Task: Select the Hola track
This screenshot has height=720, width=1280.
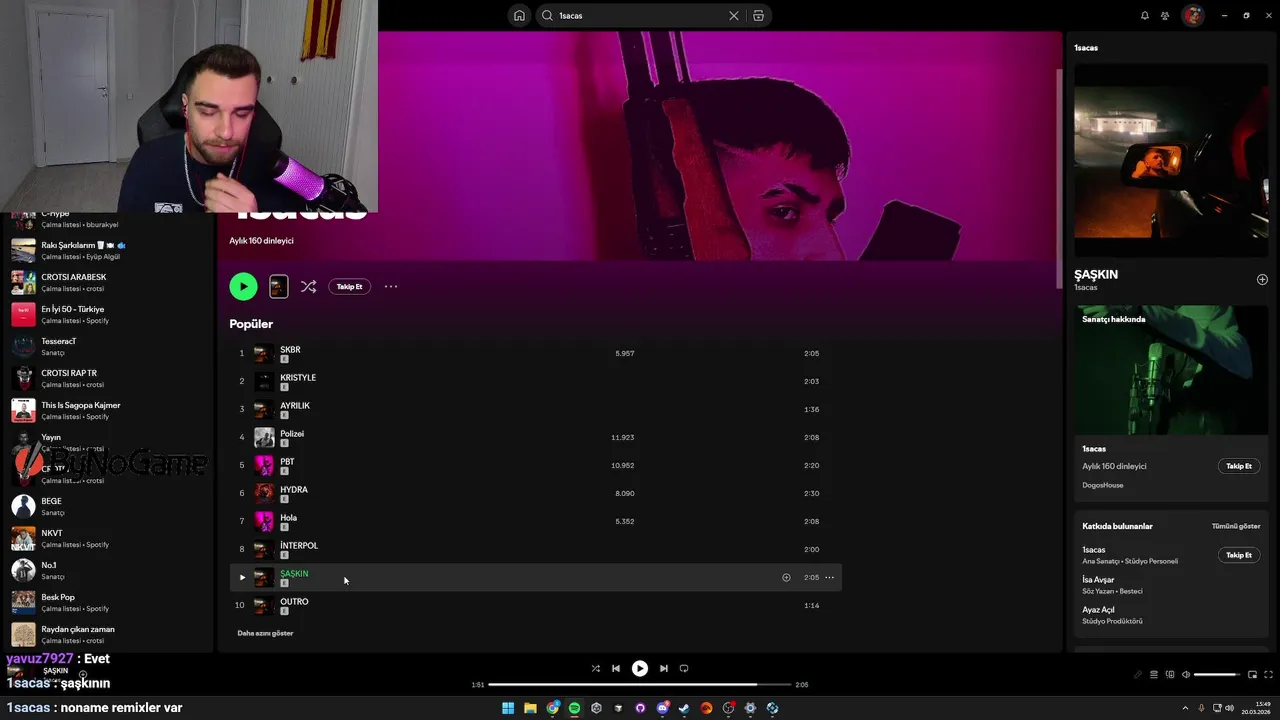Action: tap(535, 521)
